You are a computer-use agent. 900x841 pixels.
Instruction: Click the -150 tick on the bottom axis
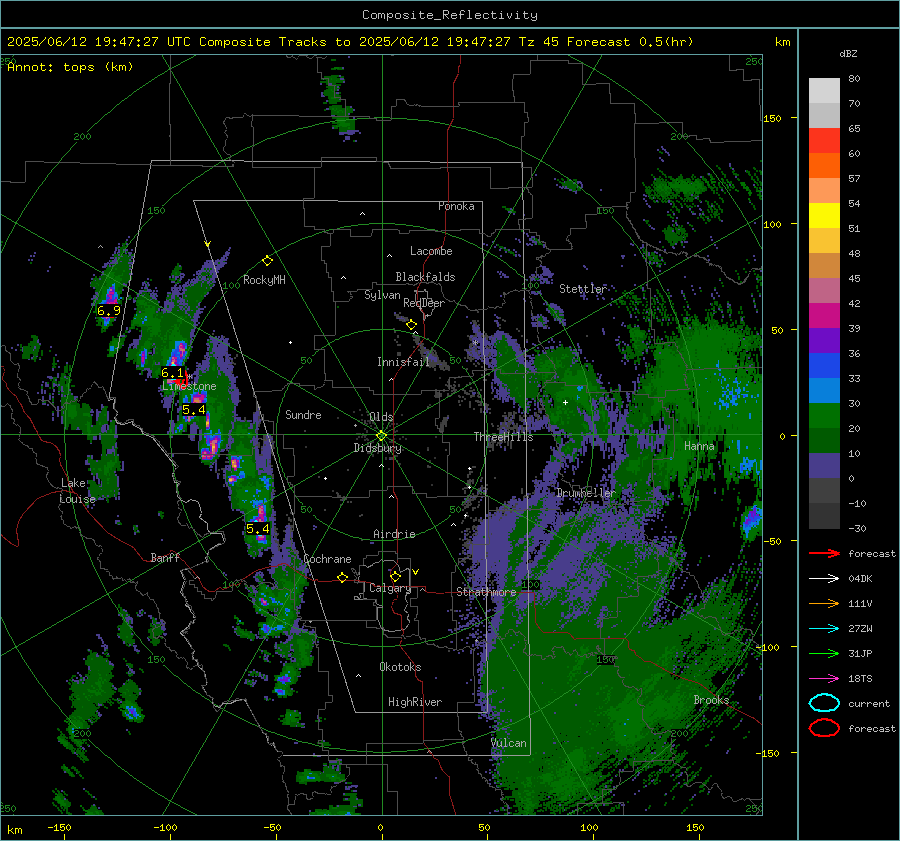[x=59, y=828]
